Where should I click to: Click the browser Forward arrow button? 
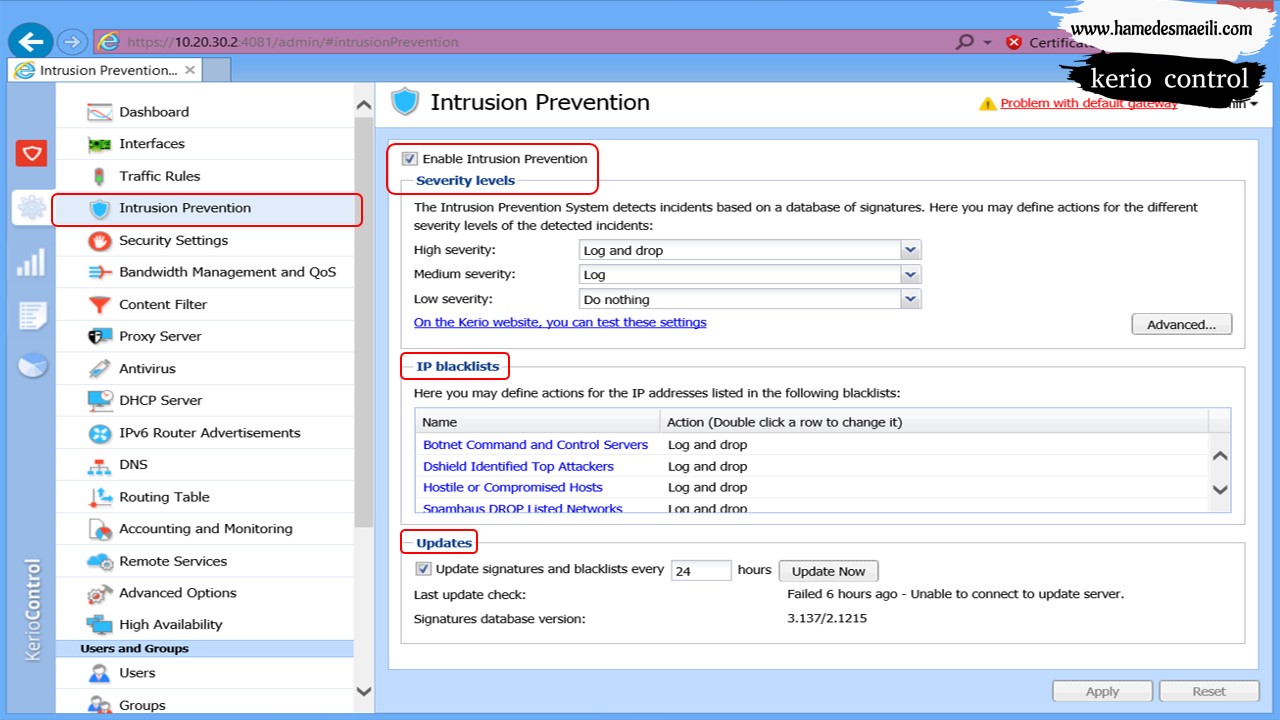(x=71, y=42)
